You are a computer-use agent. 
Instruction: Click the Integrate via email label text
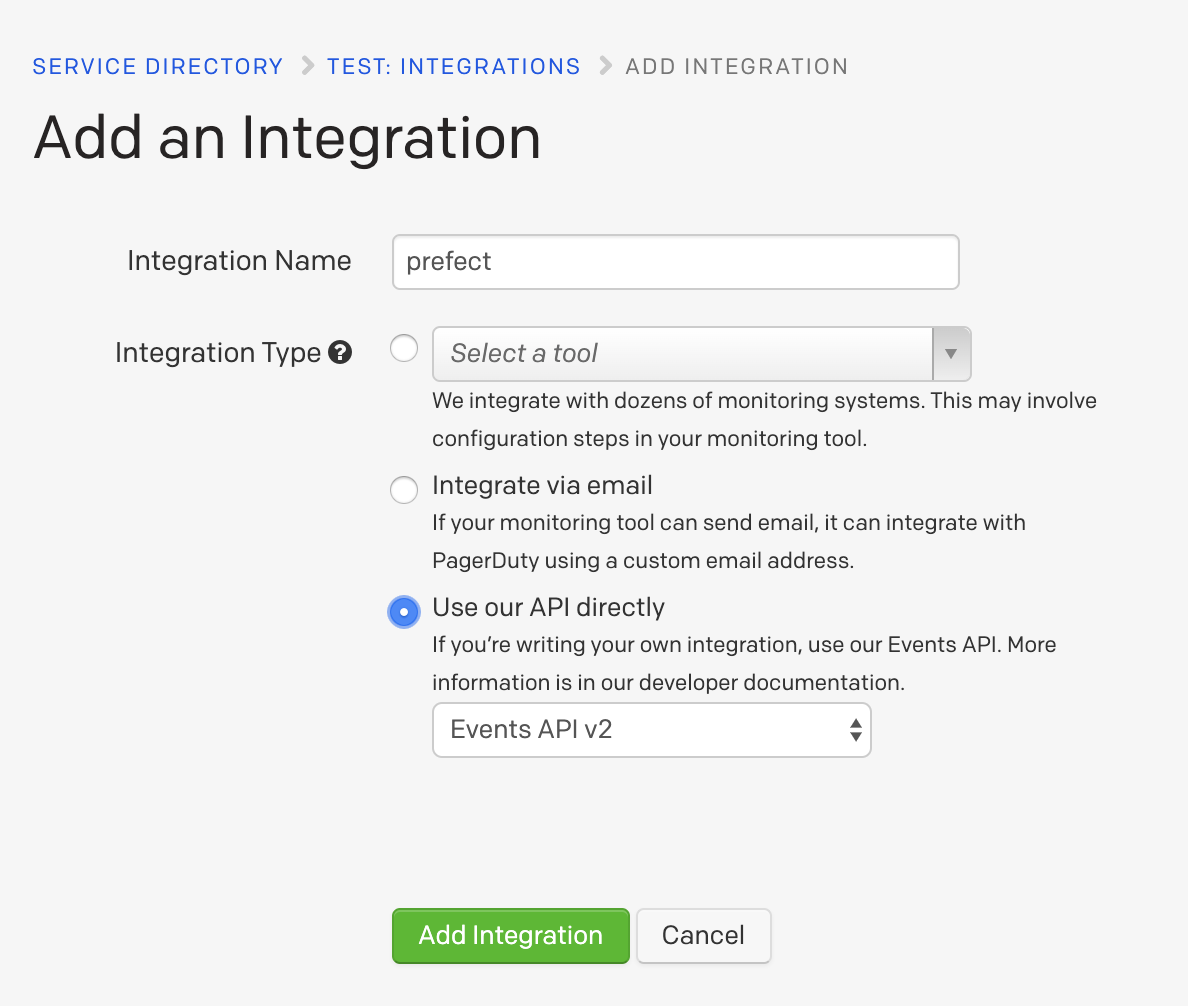coord(542,486)
